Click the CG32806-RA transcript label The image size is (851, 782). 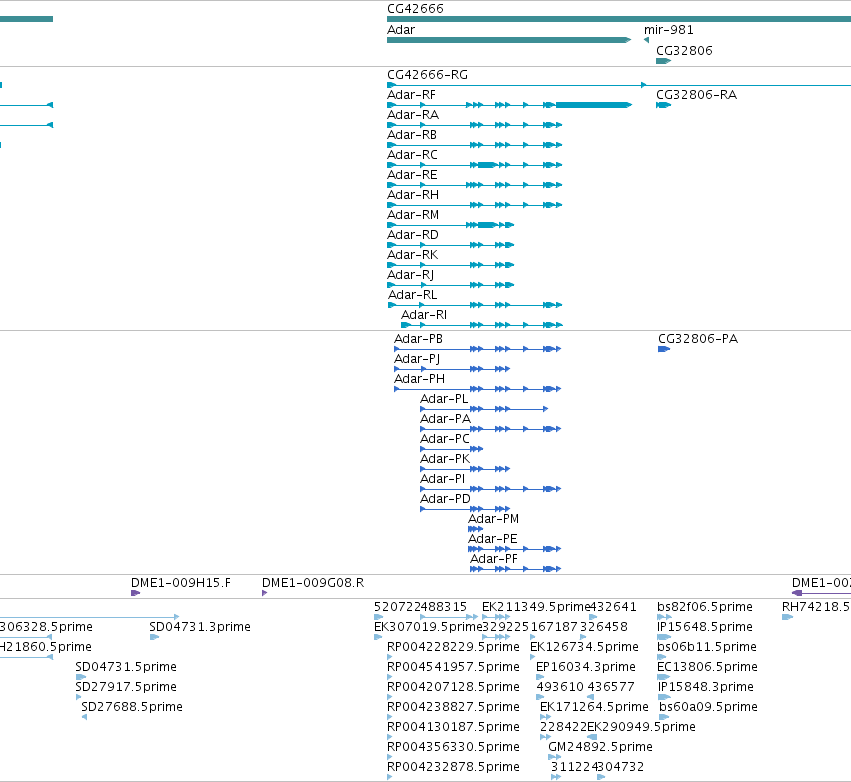[x=696, y=95]
